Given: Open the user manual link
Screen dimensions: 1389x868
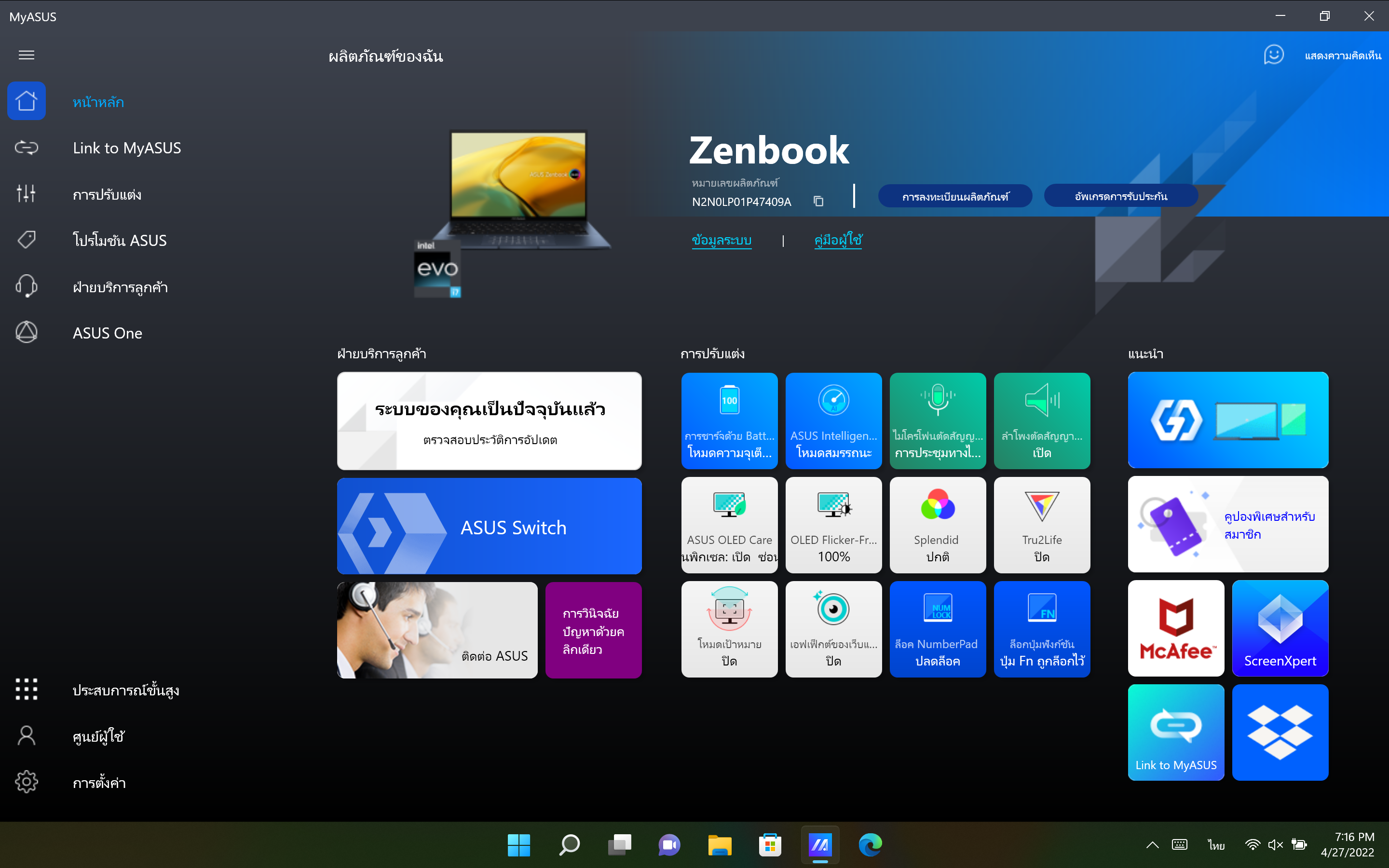Looking at the screenshot, I should tap(837, 240).
